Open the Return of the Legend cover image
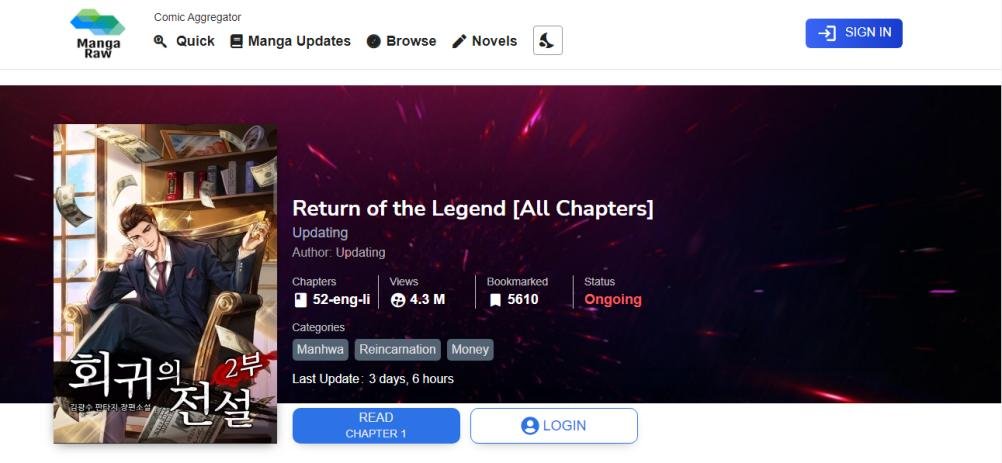The height and width of the screenshot is (463, 1002). (166, 284)
